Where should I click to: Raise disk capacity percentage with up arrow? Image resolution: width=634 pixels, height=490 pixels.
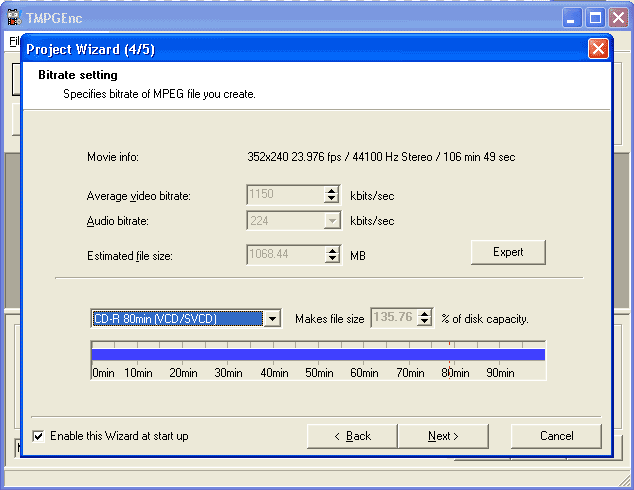coord(424,314)
